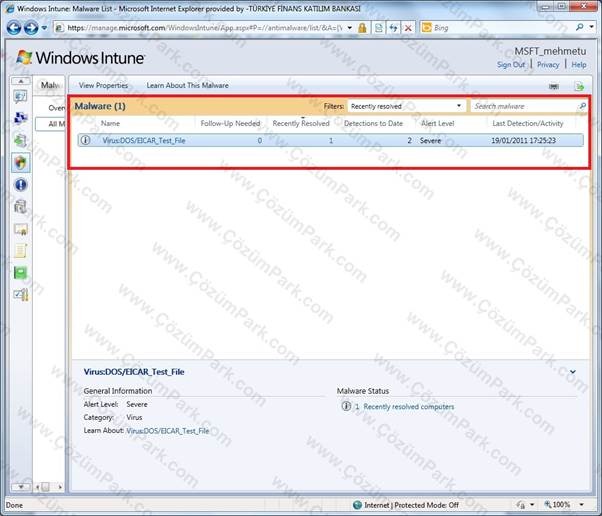Viewport: 602px width, 516px height.
Task: Open the zoom level 100% dropdown arrow
Action: [582, 504]
